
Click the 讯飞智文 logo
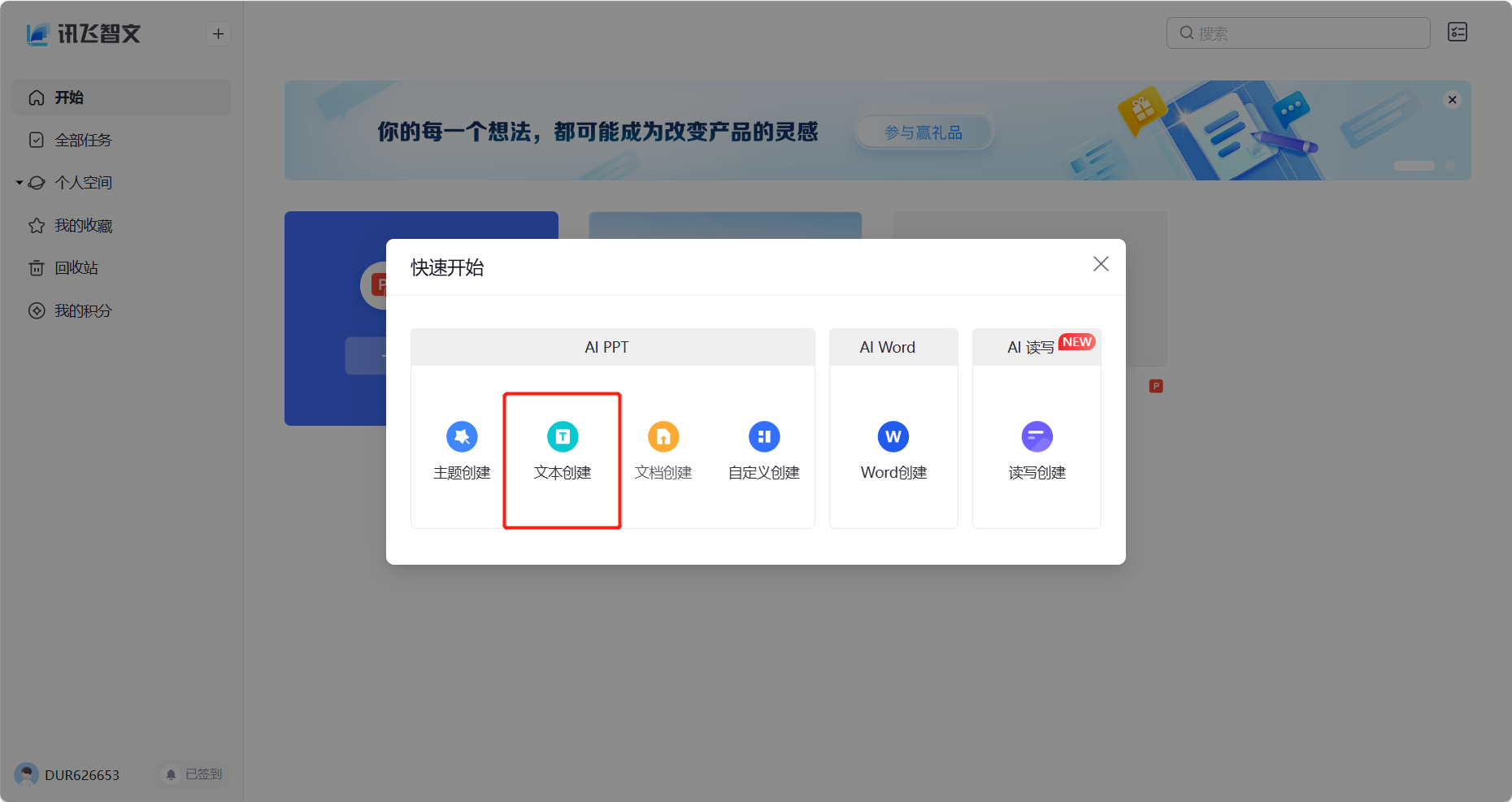pyautogui.click(x=84, y=33)
